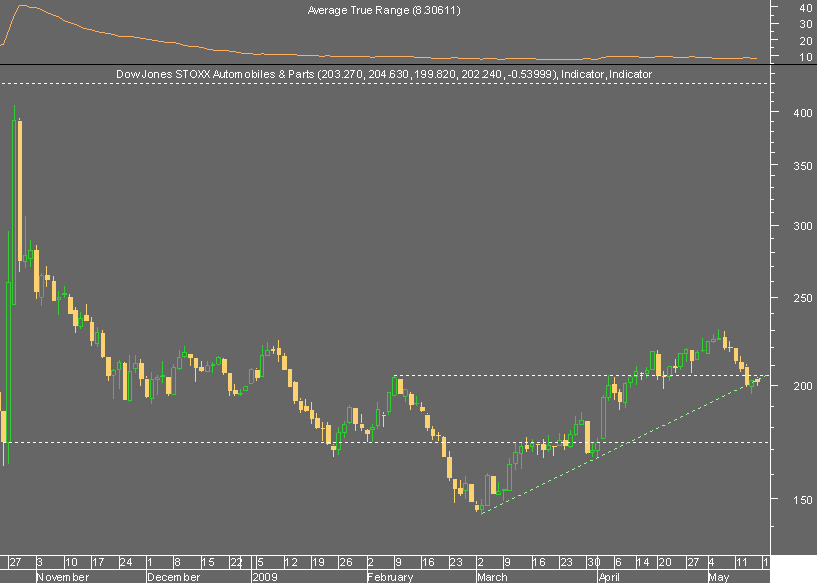Select the March month label
The height and width of the screenshot is (583, 817).
[492, 577]
